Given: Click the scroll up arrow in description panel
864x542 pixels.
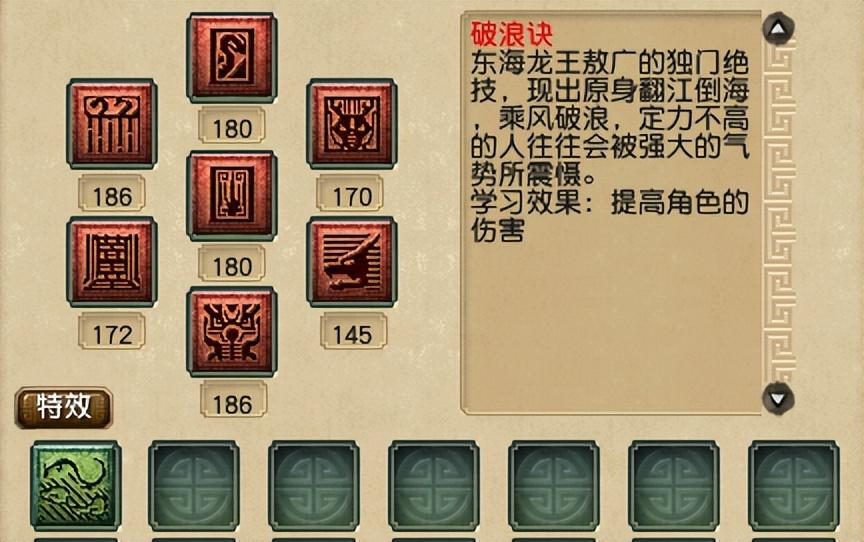Looking at the screenshot, I should (777, 28).
